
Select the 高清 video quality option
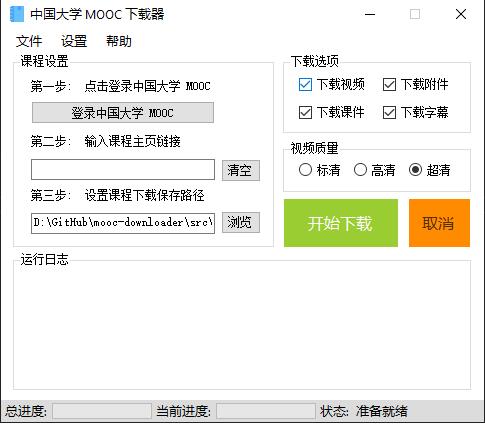[x=360, y=170]
